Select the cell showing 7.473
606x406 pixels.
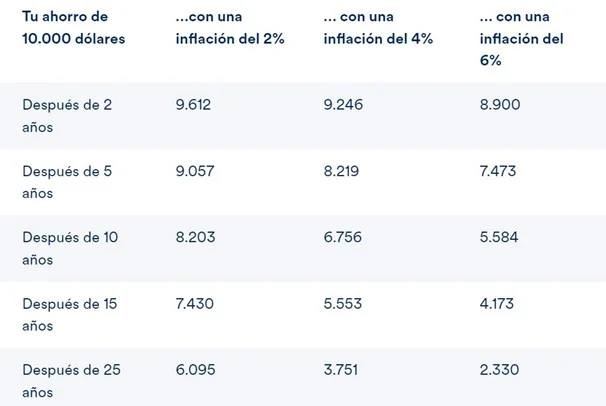click(x=498, y=171)
